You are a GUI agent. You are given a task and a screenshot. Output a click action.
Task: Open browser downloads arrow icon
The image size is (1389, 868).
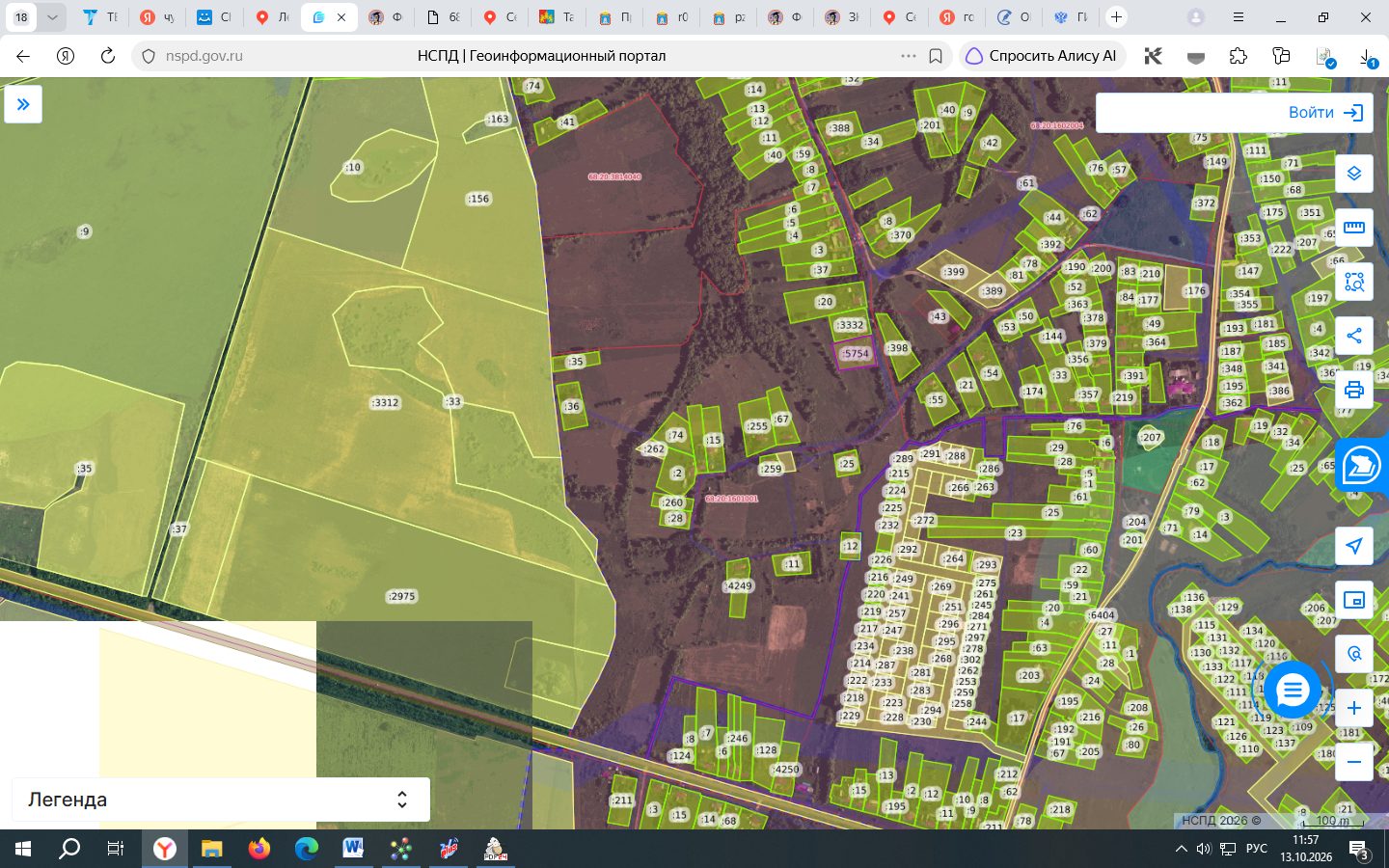pyautogui.click(x=1368, y=58)
